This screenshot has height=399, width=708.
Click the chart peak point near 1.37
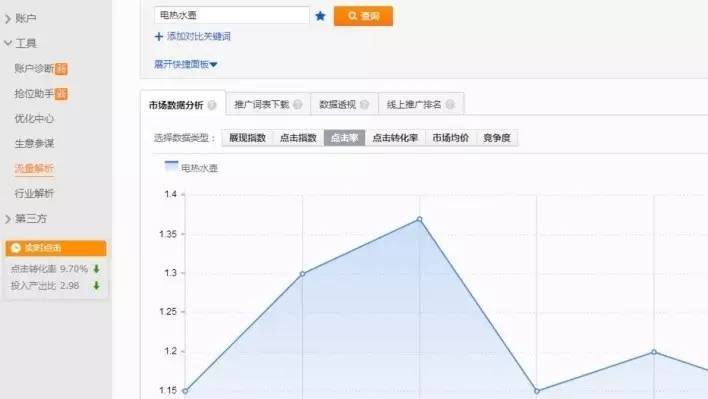(419, 219)
